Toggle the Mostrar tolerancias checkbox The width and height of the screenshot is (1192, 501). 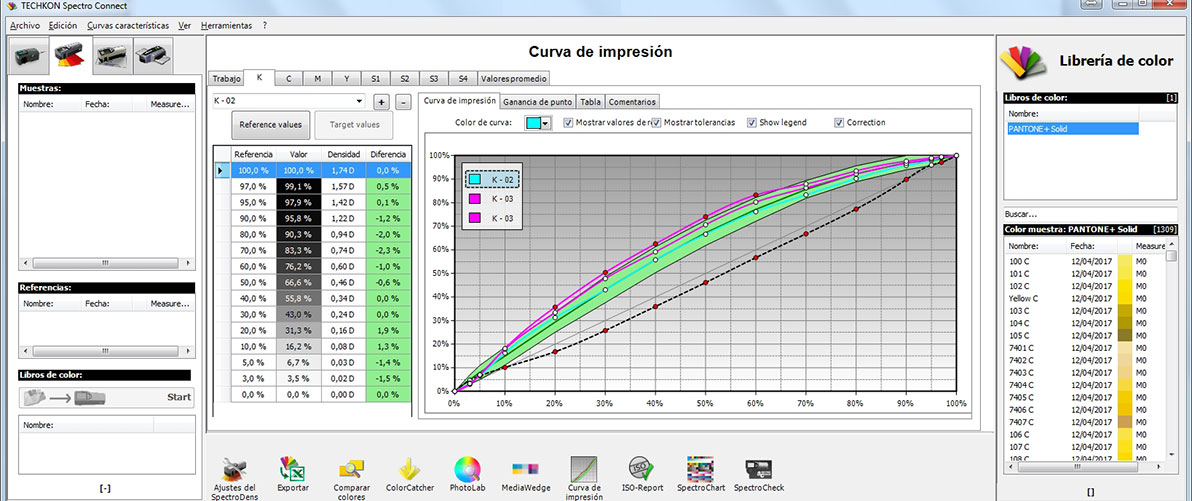656,122
